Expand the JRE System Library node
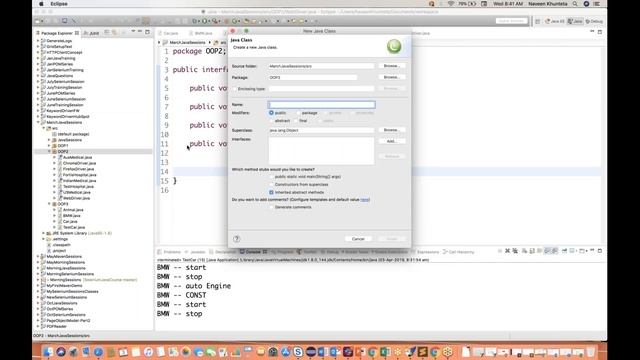The image size is (640, 360). point(44,233)
